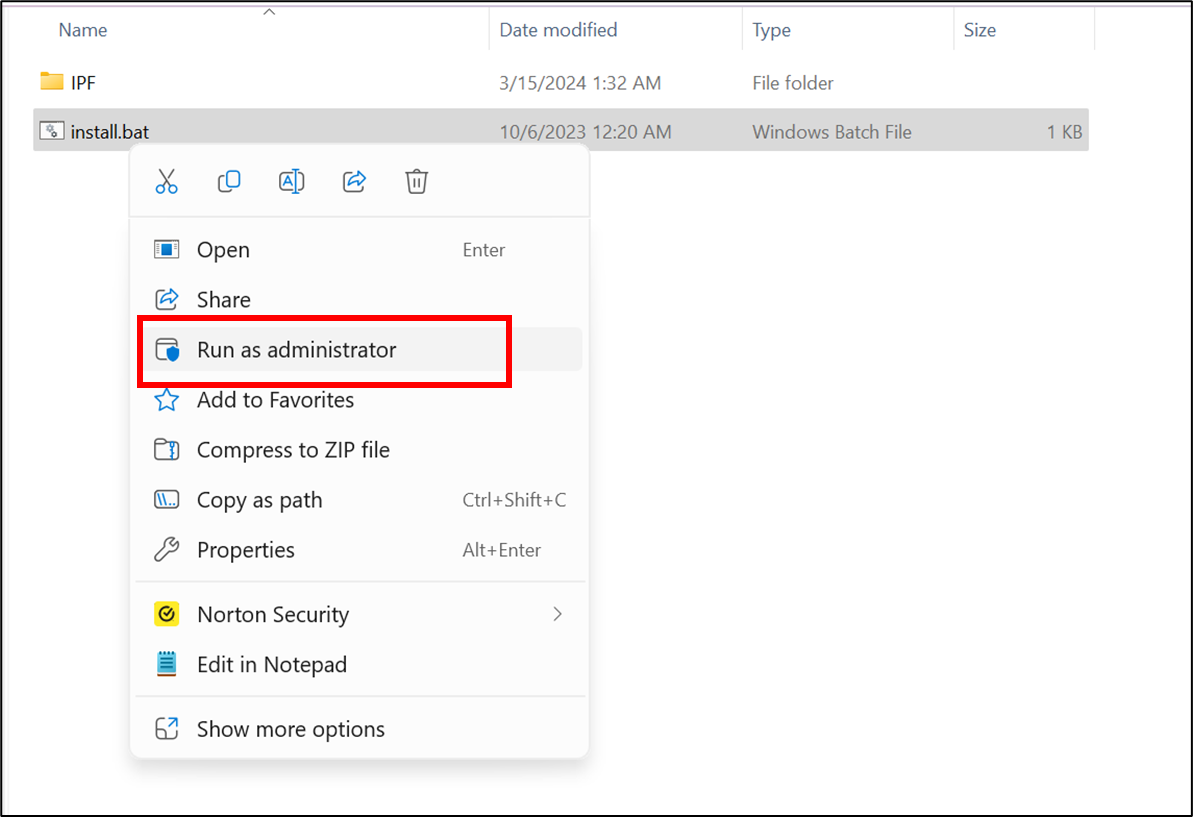Screen dimensions: 1193x817
Task: Click the Norton Security yellow icon
Action: pos(166,614)
